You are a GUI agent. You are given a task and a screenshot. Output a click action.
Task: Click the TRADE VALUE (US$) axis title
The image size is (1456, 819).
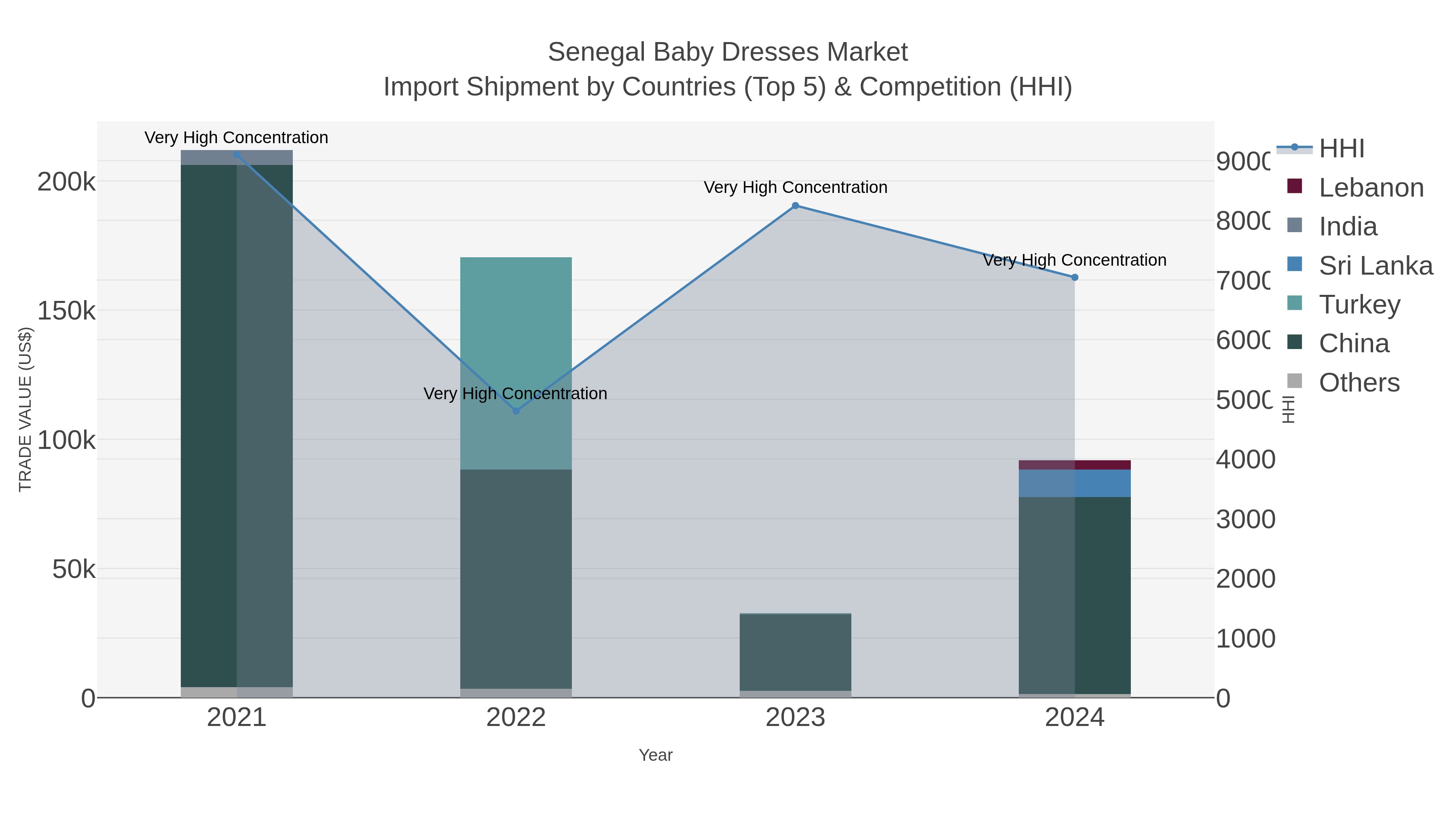click(x=25, y=409)
